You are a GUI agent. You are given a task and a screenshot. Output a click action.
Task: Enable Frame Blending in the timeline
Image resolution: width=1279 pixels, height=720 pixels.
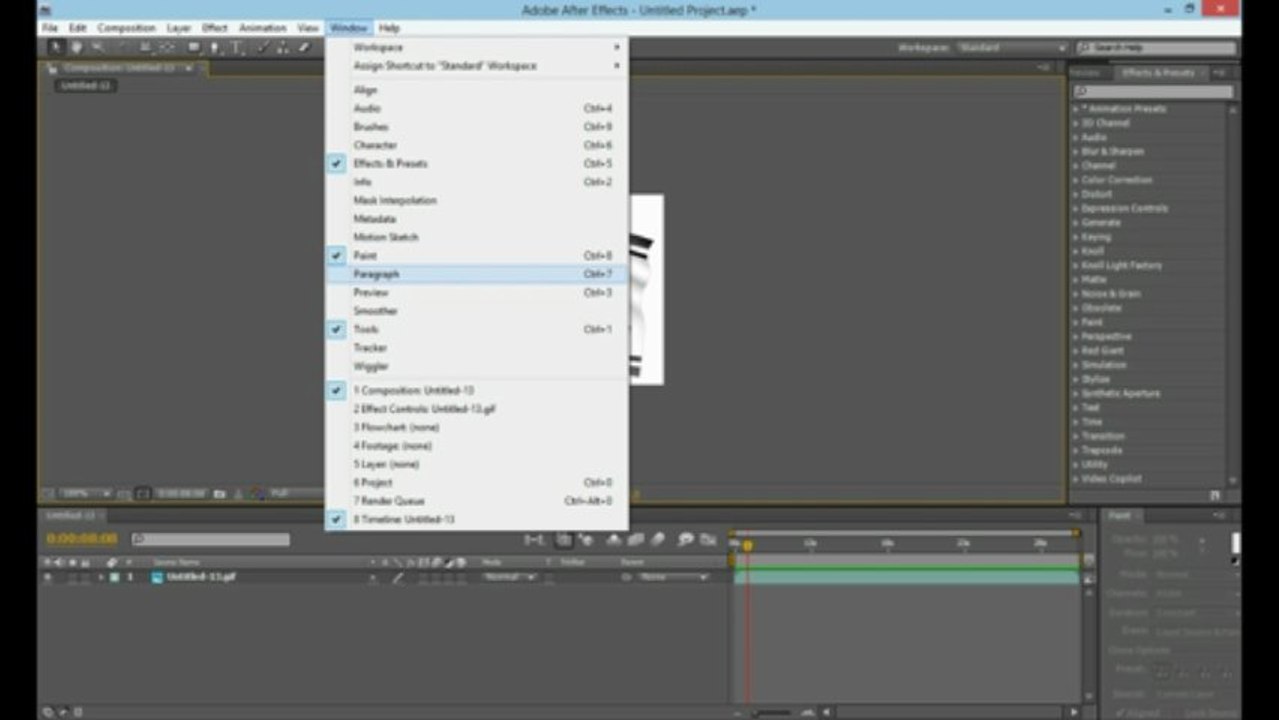click(634, 540)
